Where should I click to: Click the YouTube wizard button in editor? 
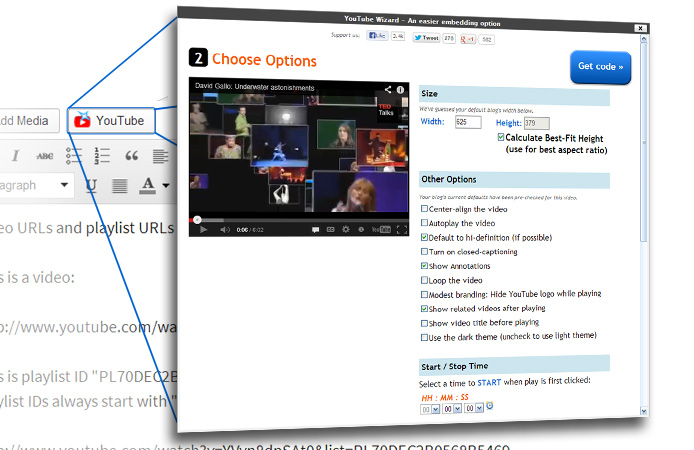tap(112, 121)
